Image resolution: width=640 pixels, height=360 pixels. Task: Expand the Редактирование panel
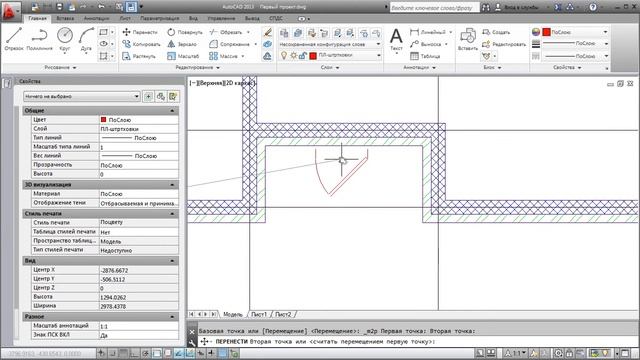[198, 67]
